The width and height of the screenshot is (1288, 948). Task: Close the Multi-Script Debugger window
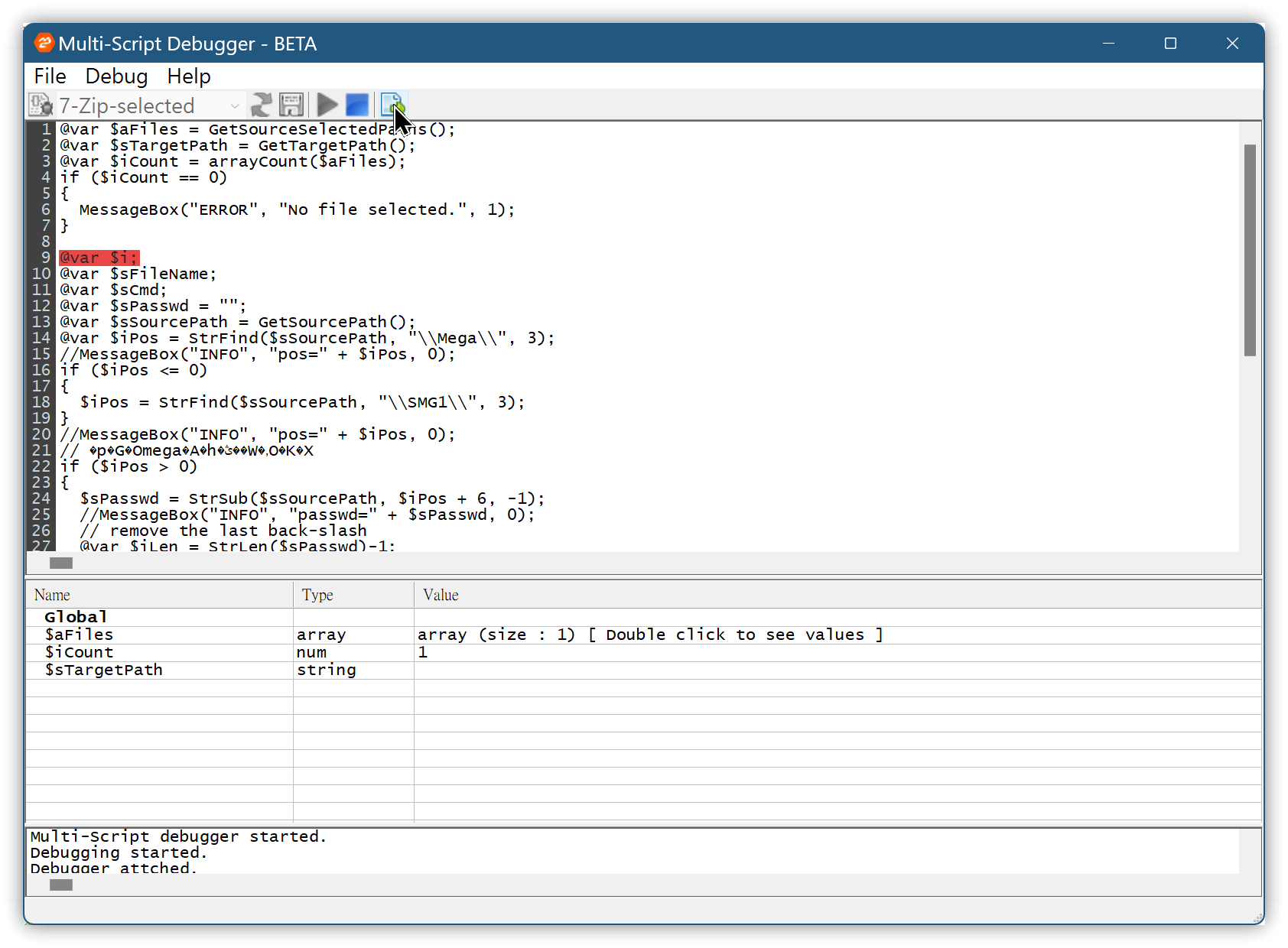[x=1232, y=44]
